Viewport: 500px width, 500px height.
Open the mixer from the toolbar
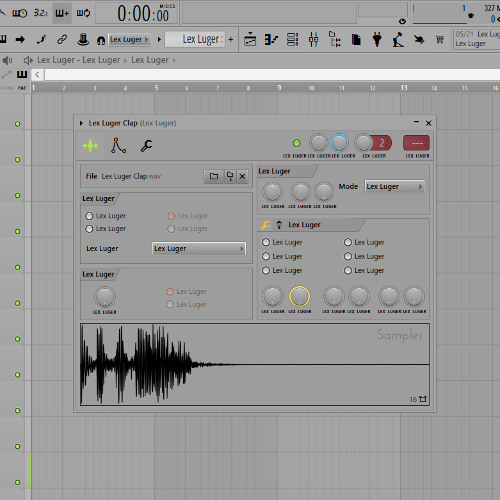tap(313, 40)
